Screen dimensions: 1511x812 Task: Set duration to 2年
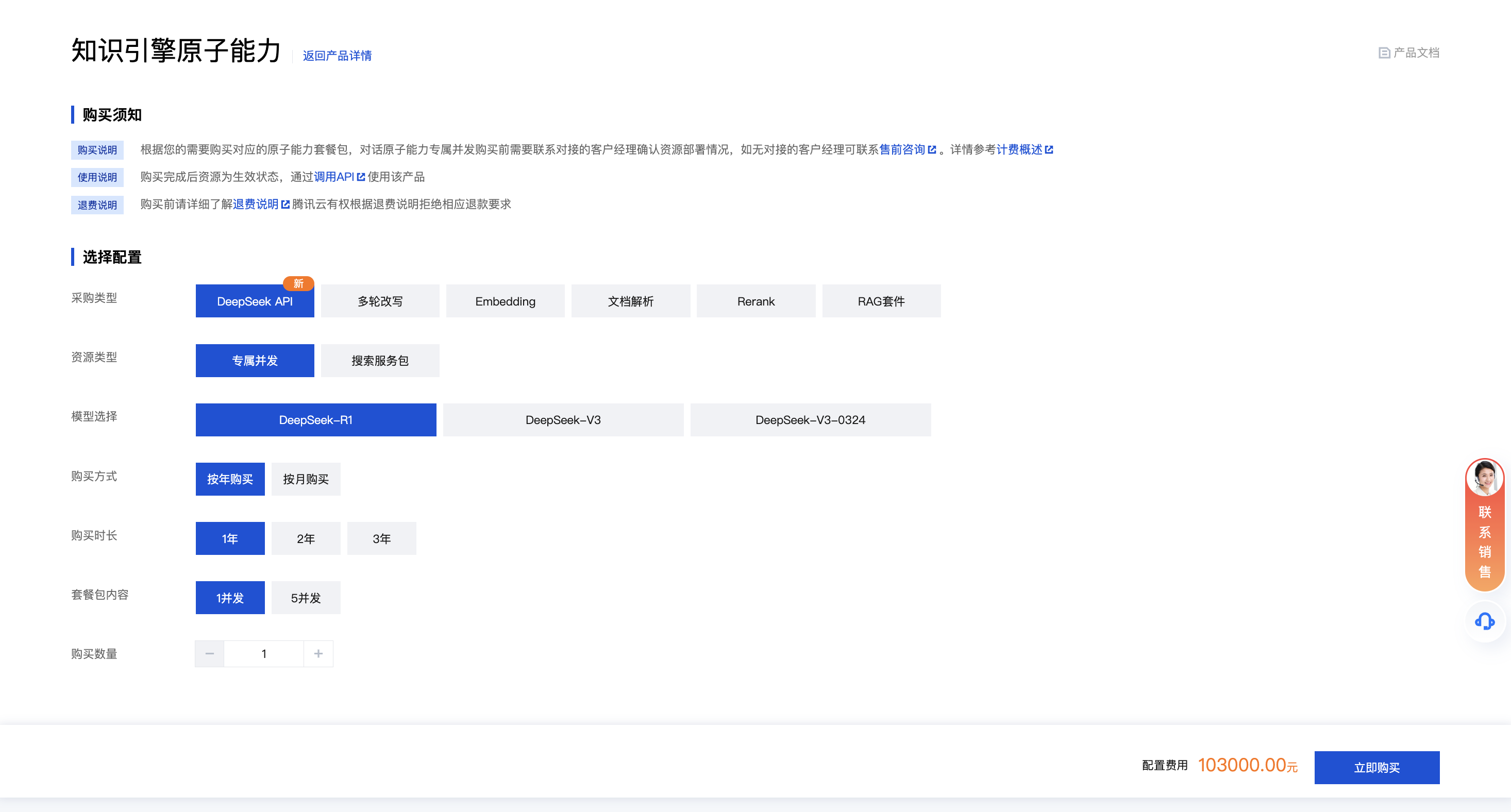pos(306,538)
